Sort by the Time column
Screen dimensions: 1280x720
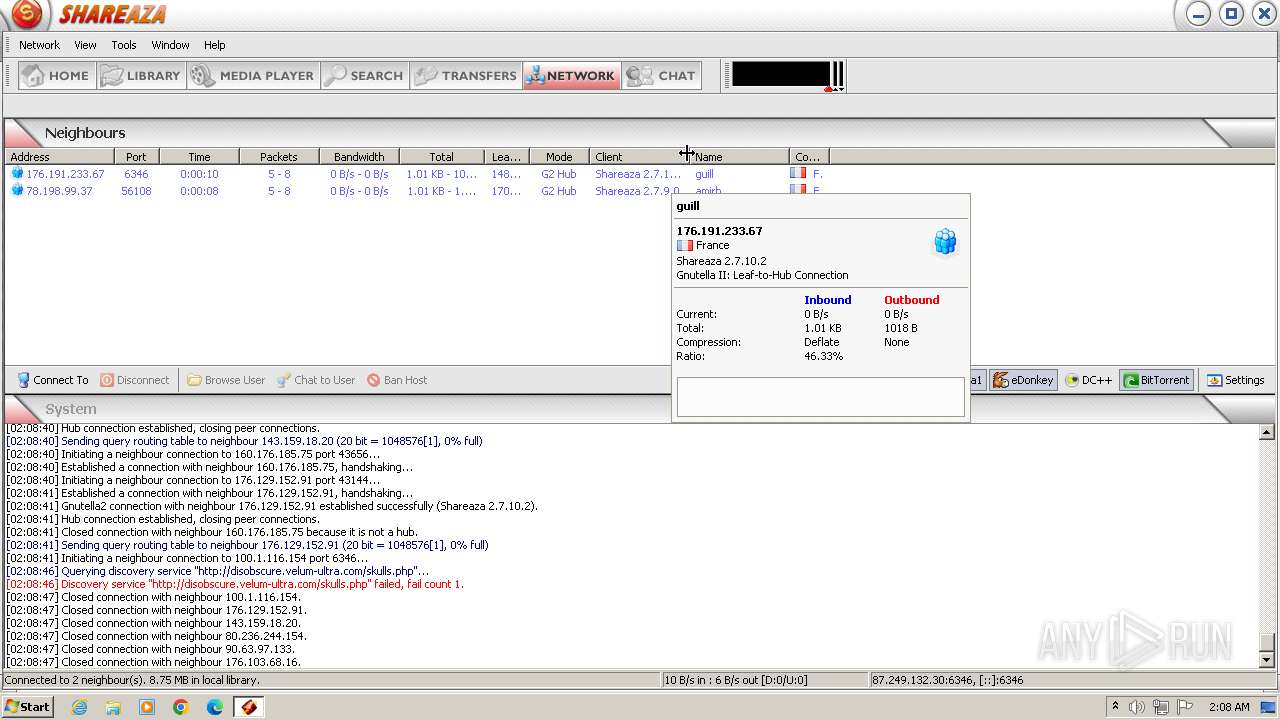coord(199,157)
